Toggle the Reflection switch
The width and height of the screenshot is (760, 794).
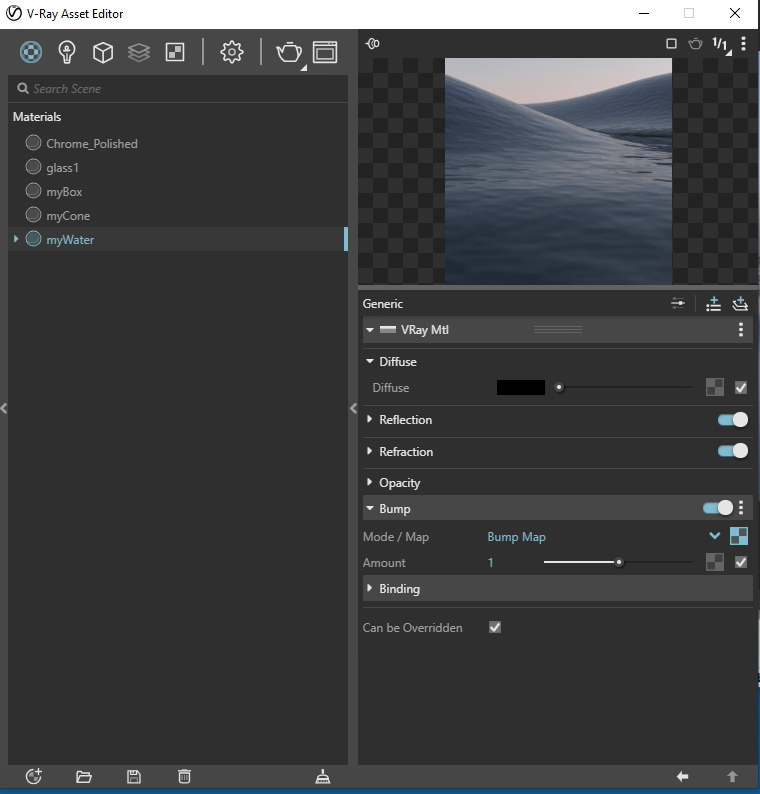click(x=733, y=420)
